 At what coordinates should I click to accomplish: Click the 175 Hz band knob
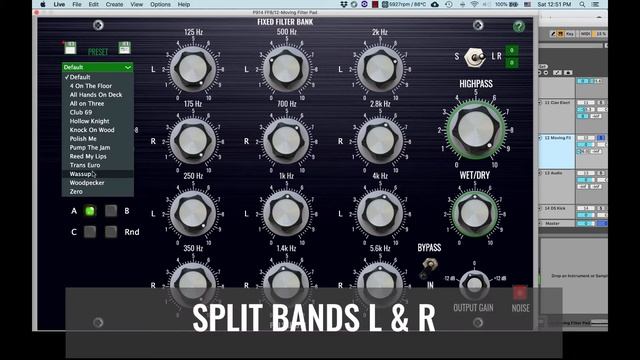coord(193,141)
